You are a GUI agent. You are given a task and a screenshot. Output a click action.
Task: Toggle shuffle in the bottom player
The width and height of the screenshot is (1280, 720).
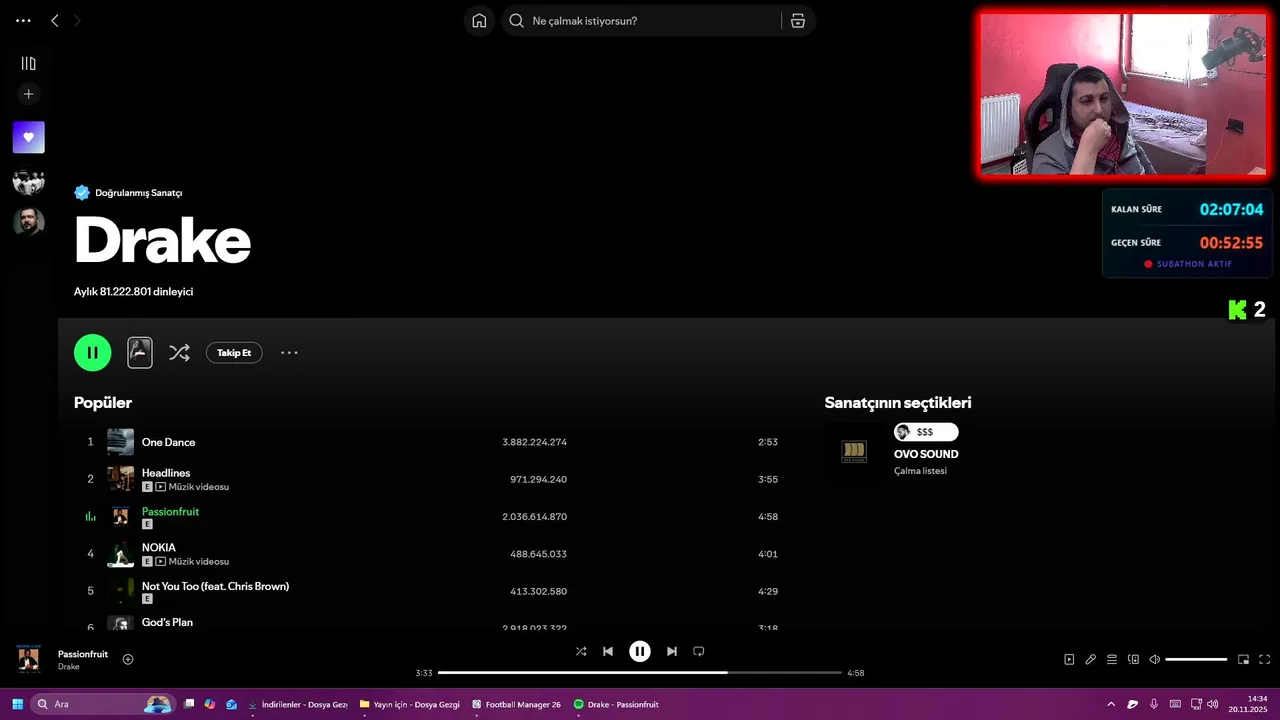(581, 651)
